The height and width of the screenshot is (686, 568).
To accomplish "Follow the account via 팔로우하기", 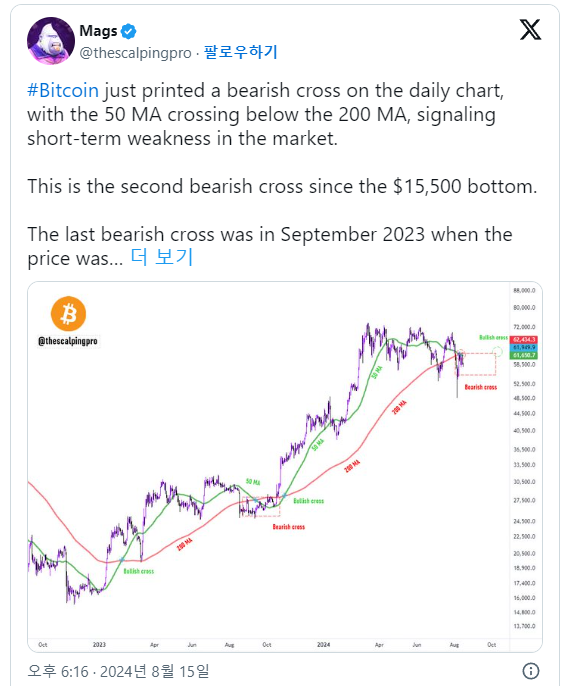I will (240, 52).
